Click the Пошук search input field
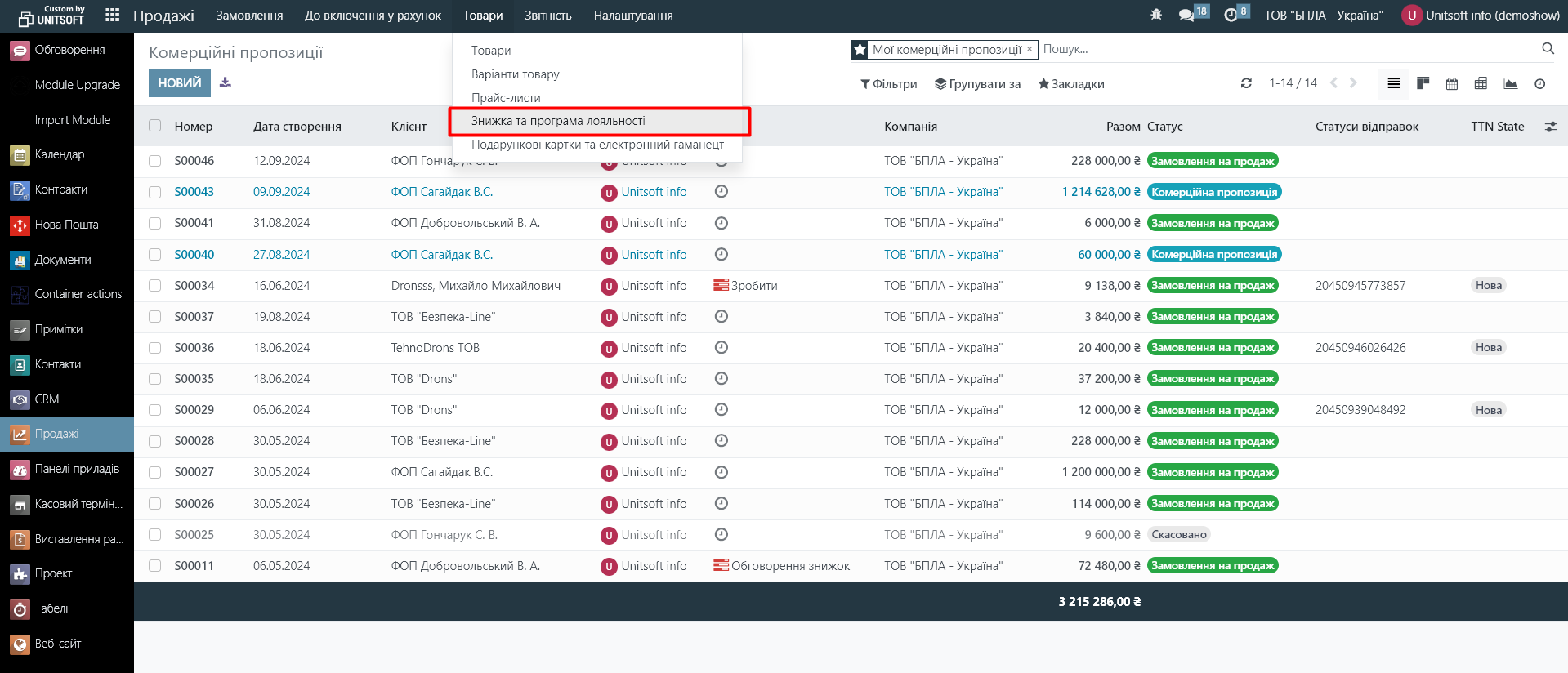The width and height of the screenshot is (1568, 673). click(x=1283, y=49)
